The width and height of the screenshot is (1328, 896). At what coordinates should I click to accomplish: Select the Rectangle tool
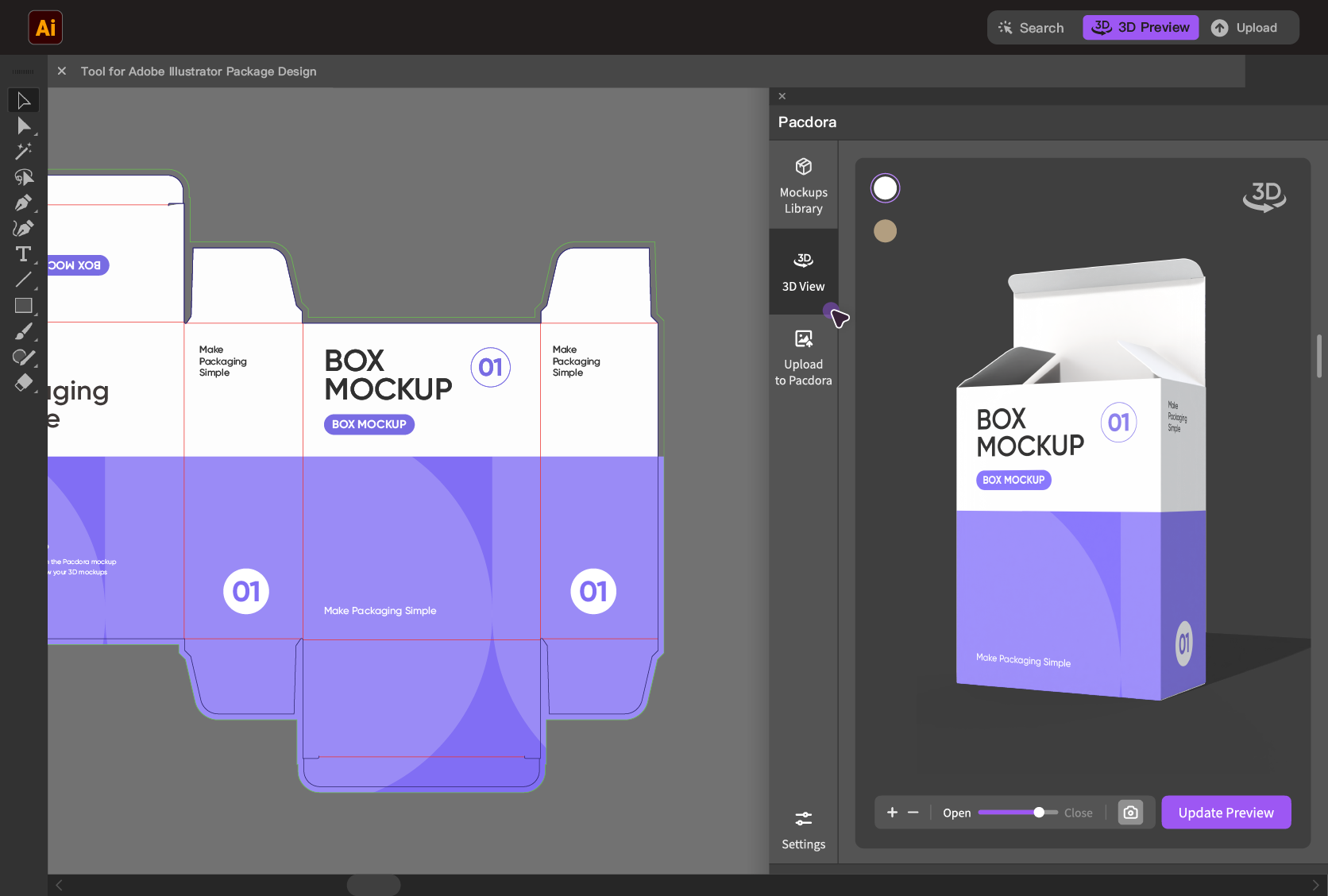(24, 305)
